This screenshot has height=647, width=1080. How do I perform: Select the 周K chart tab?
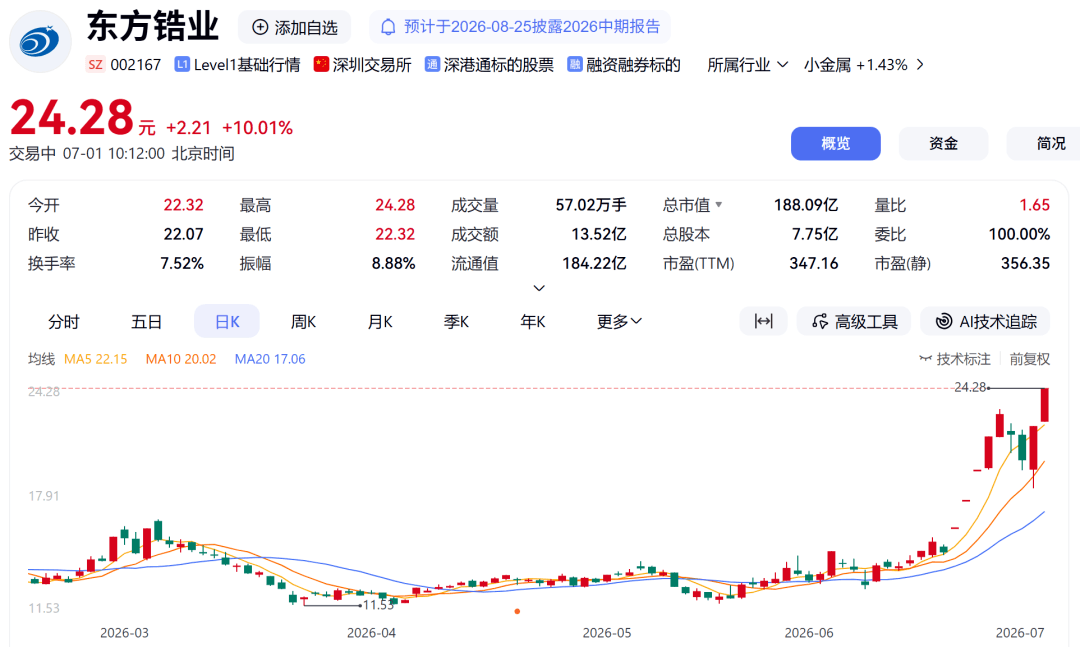point(303,321)
